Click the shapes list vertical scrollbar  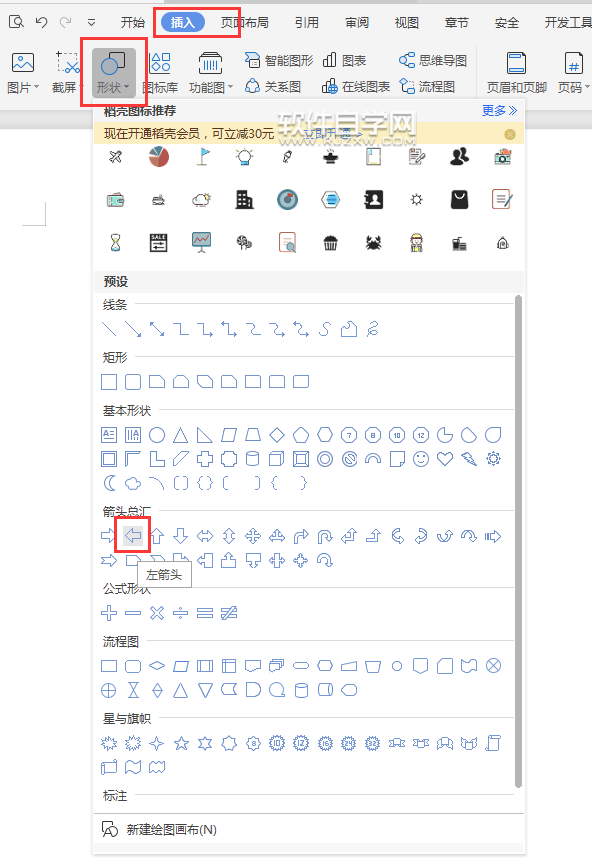(518, 541)
